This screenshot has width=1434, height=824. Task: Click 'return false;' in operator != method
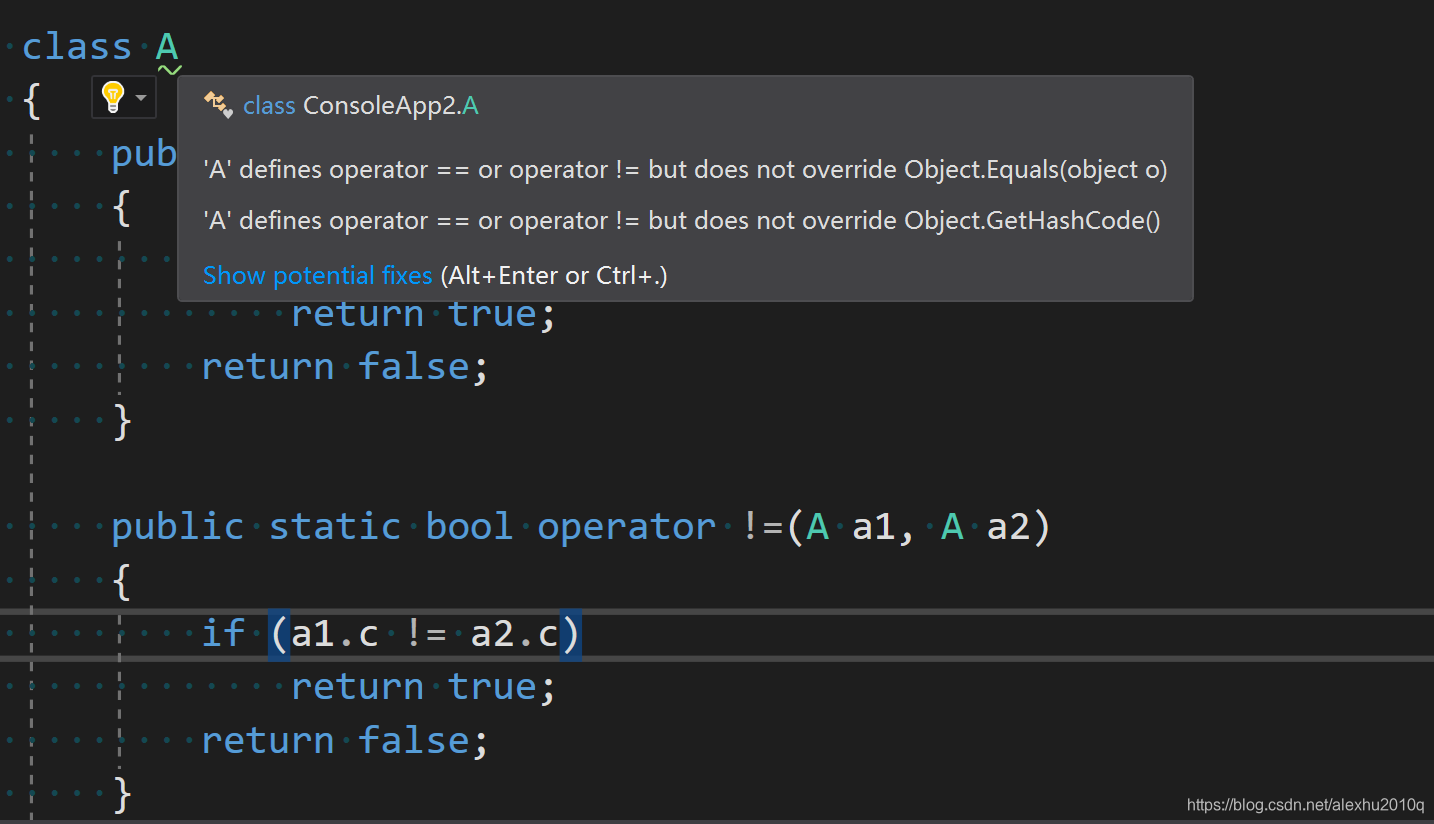coord(345,740)
